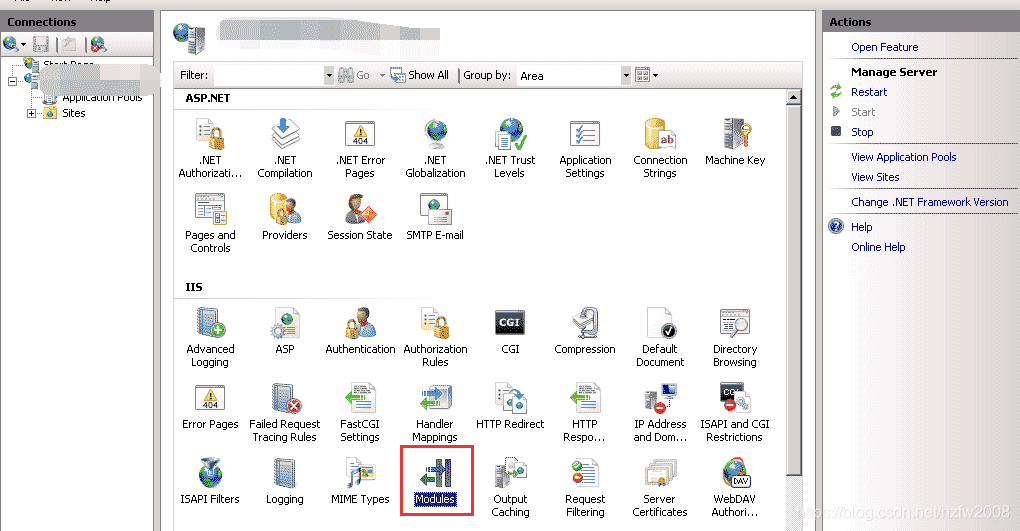The width and height of the screenshot is (1020, 531).
Task: Click the scrollbar down arrow
Action: tap(793, 525)
